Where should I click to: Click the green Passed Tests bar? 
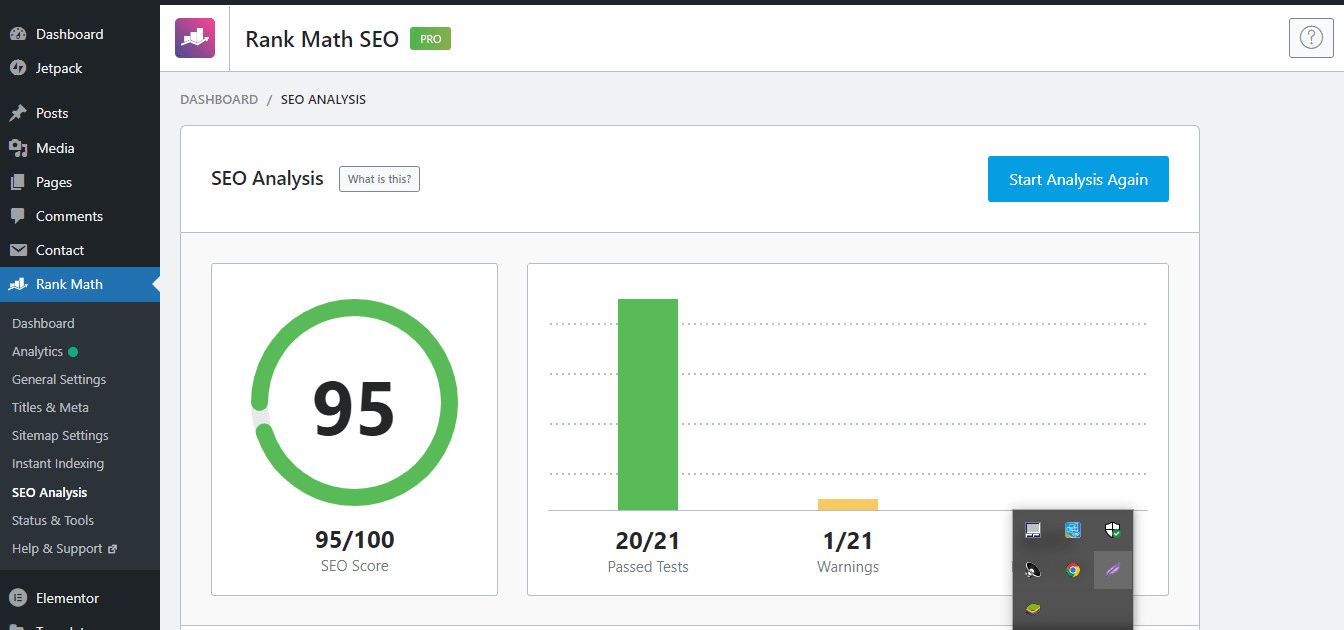click(648, 405)
